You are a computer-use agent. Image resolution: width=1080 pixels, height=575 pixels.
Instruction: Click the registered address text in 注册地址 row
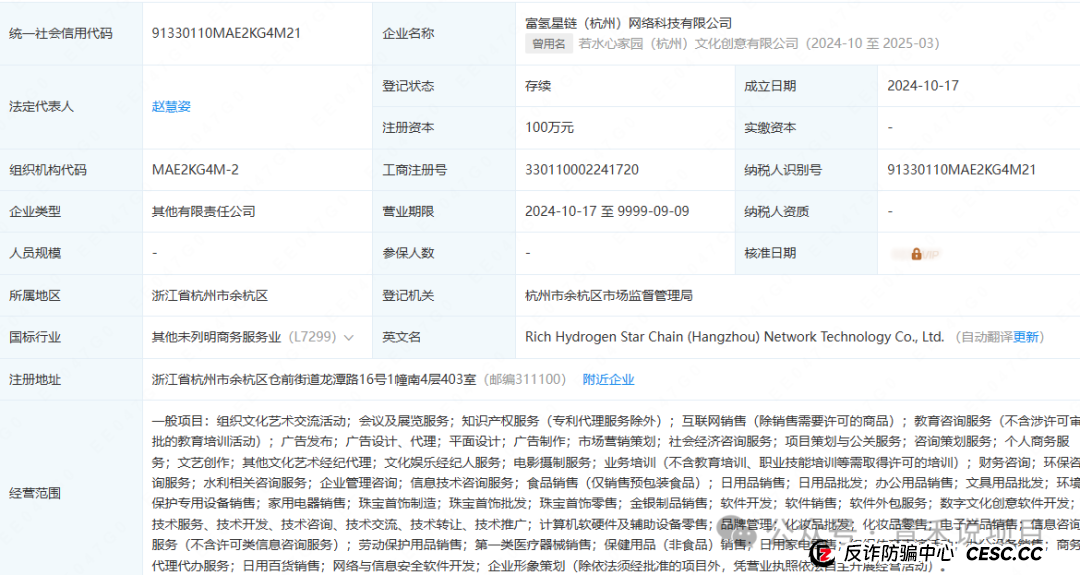tap(314, 380)
